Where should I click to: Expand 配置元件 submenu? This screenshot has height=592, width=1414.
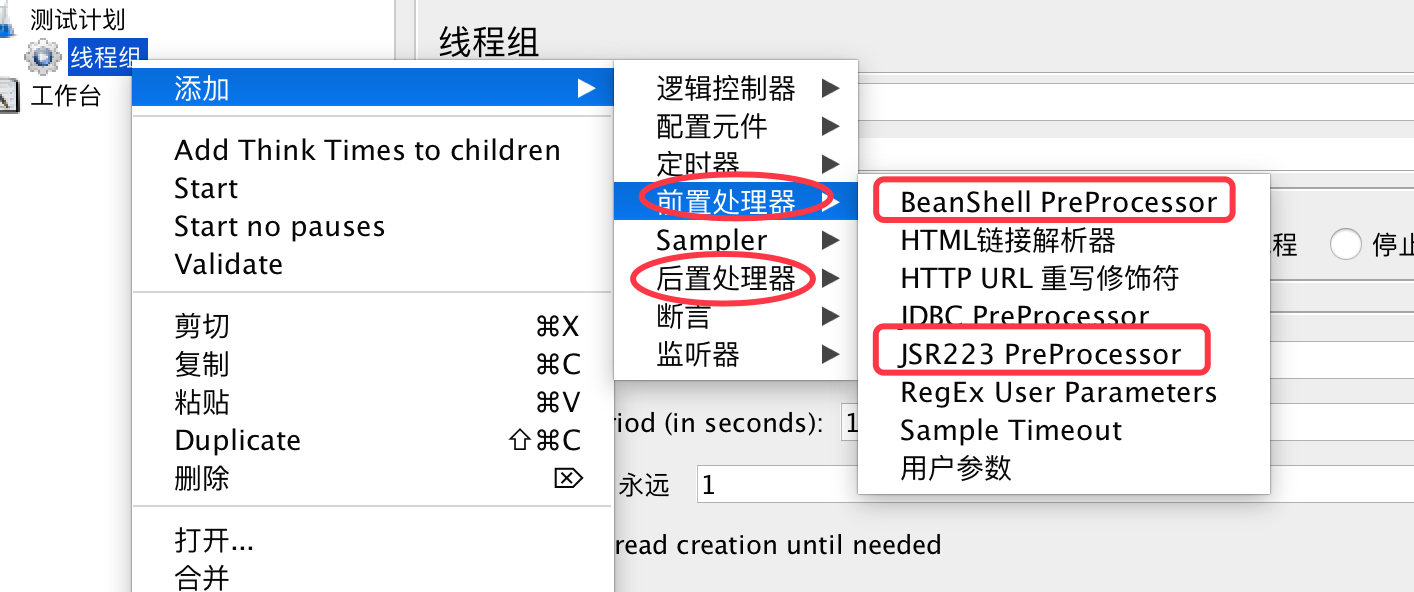[x=735, y=126]
